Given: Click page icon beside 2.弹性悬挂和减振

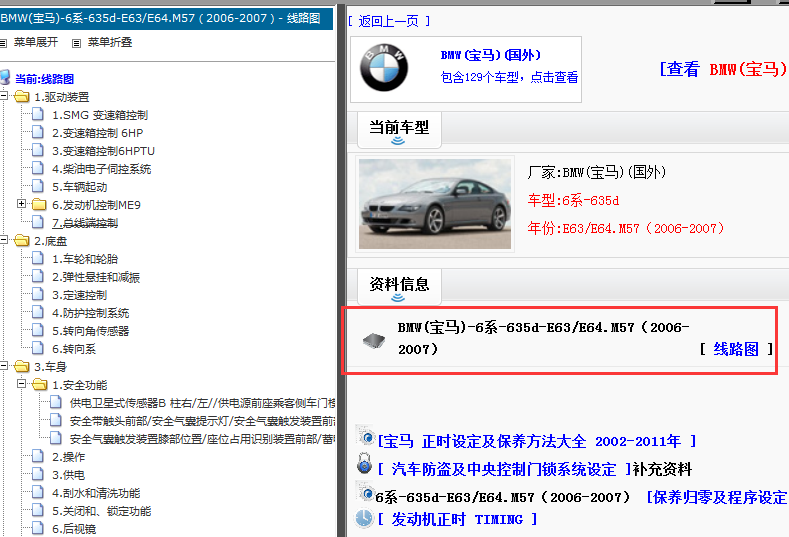Looking at the screenshot, I should (38, 276).
